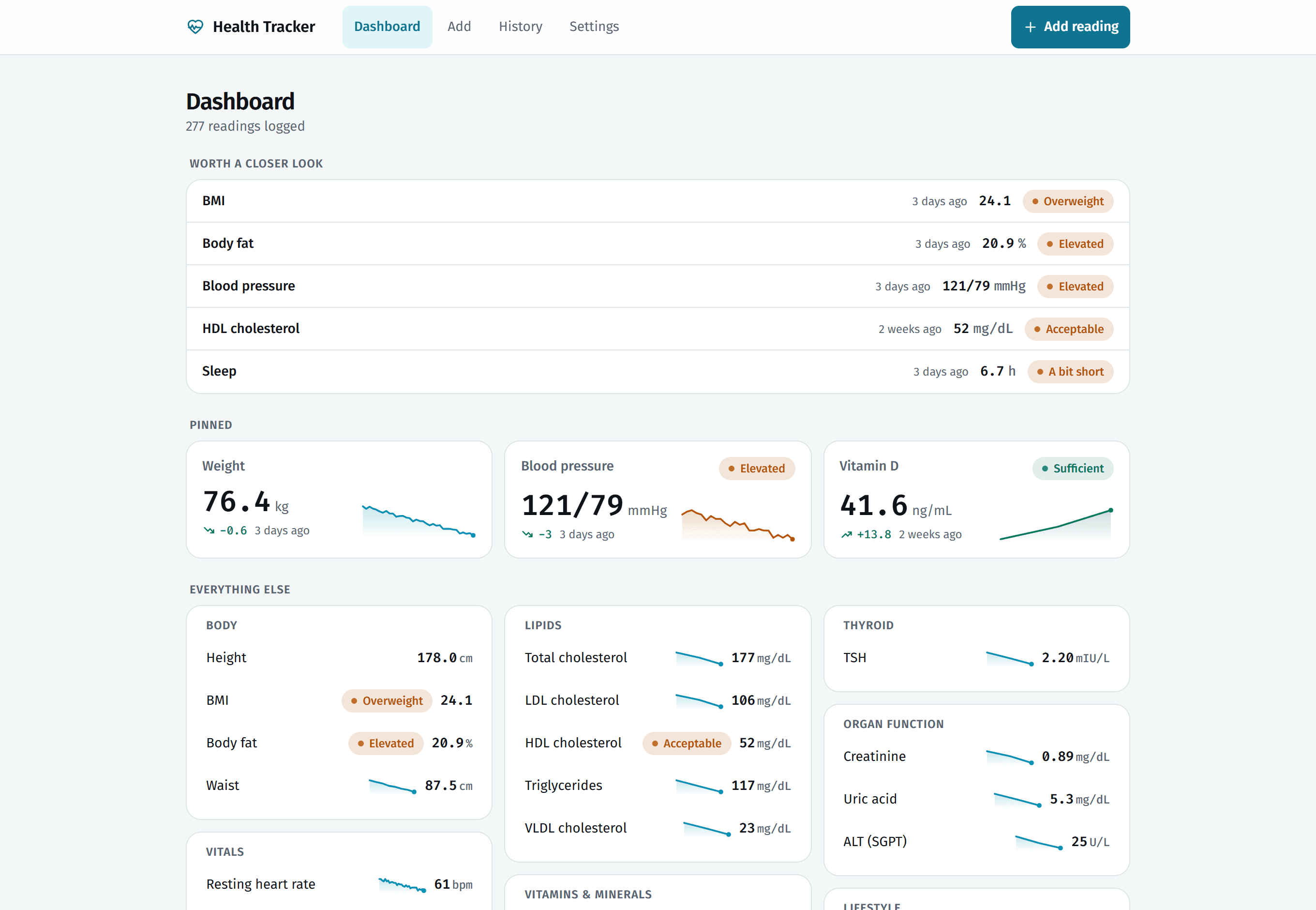Click the TSH mini trend chart

(1009, 659)
